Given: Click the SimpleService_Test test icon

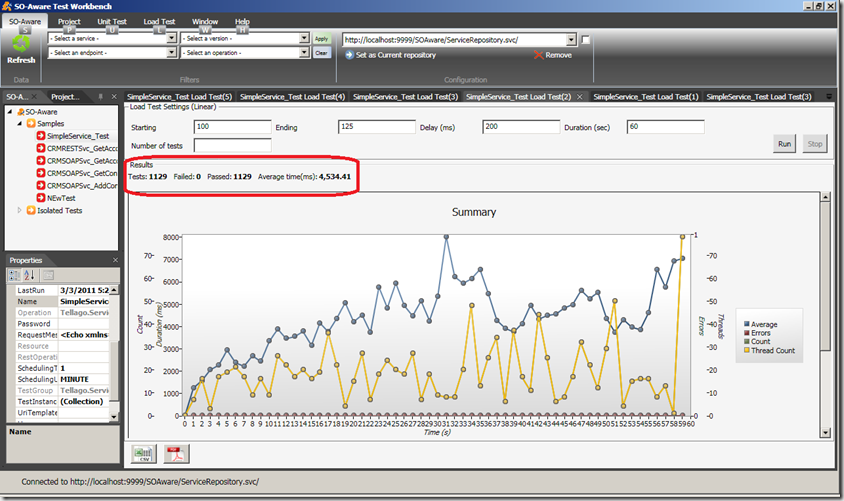Looking at the screenshot, I should point(41,136).
